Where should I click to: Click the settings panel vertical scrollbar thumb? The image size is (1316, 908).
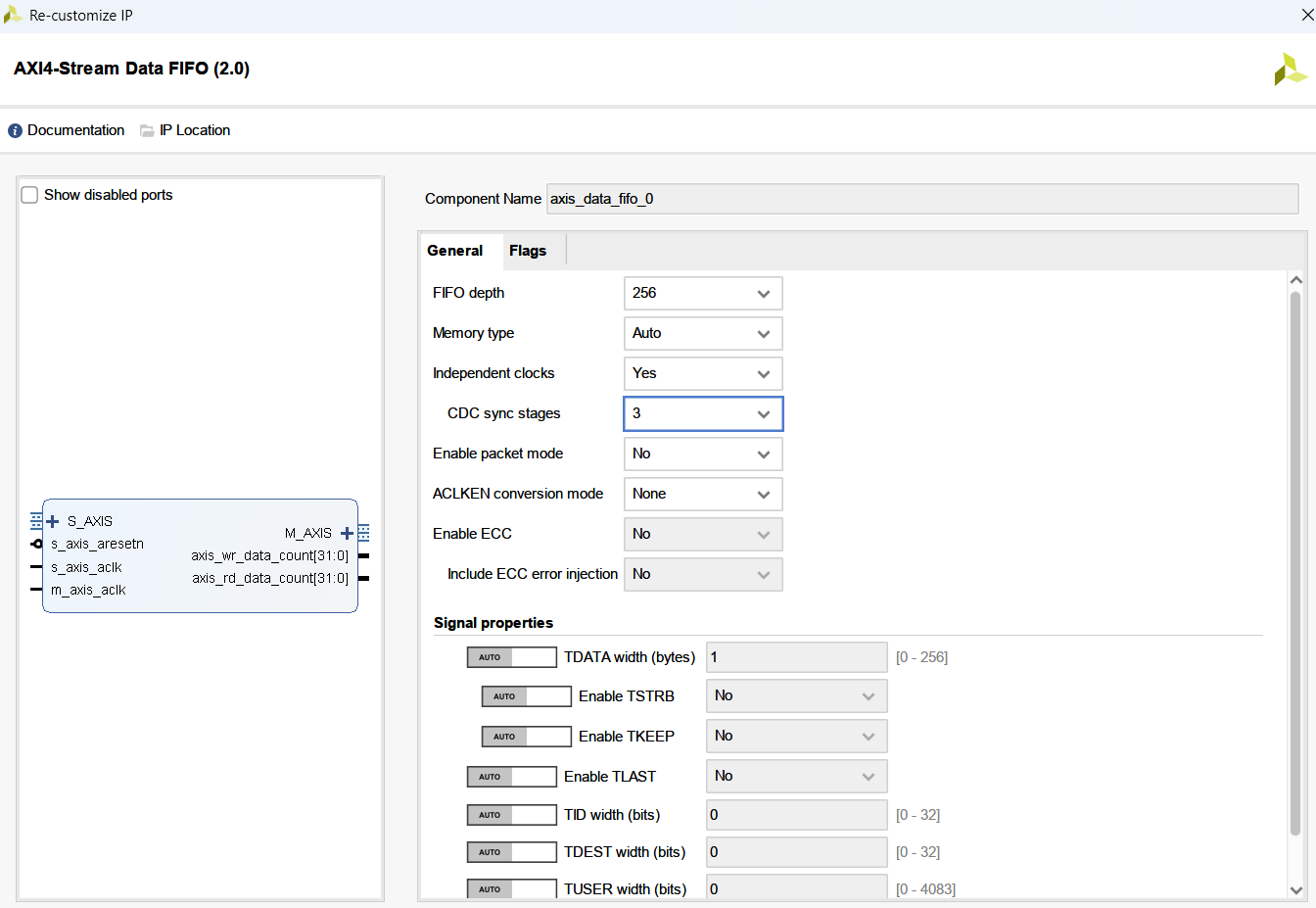pyautogui.click(x=1295, y=563)
